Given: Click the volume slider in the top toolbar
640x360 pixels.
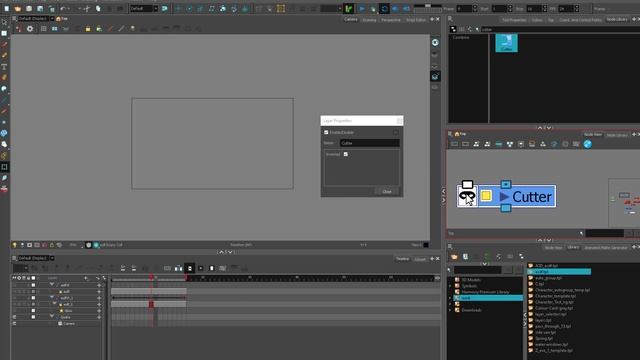Looking at the screenshot, I should click(x=428, y=6).
